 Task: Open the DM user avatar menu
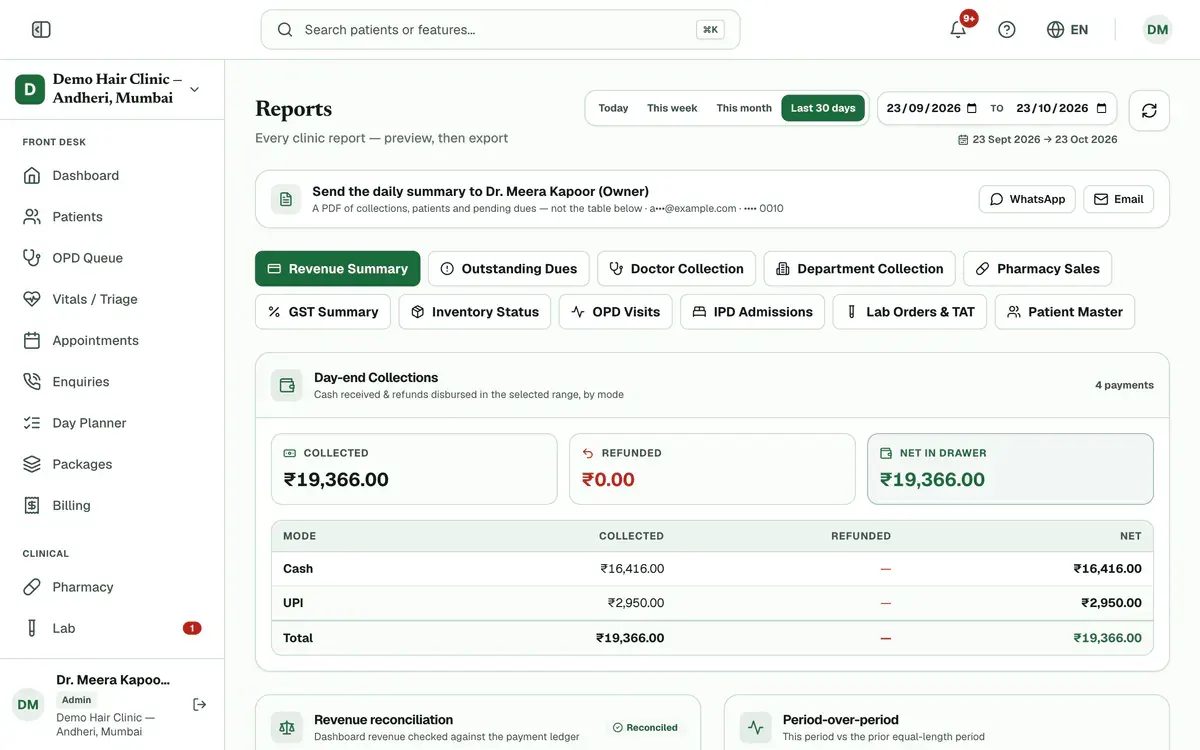(1157, 30)
